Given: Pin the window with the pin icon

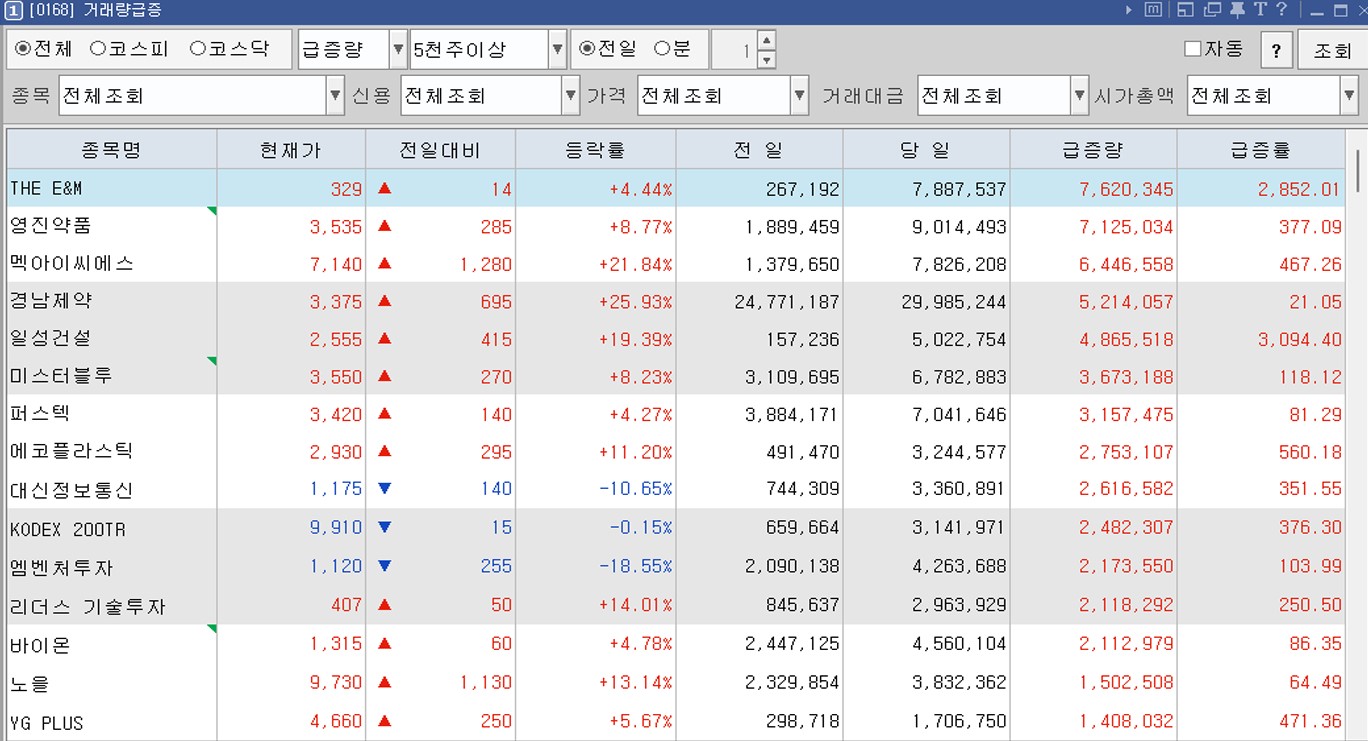Looking at the screenshot, I should pos(1238,10).
